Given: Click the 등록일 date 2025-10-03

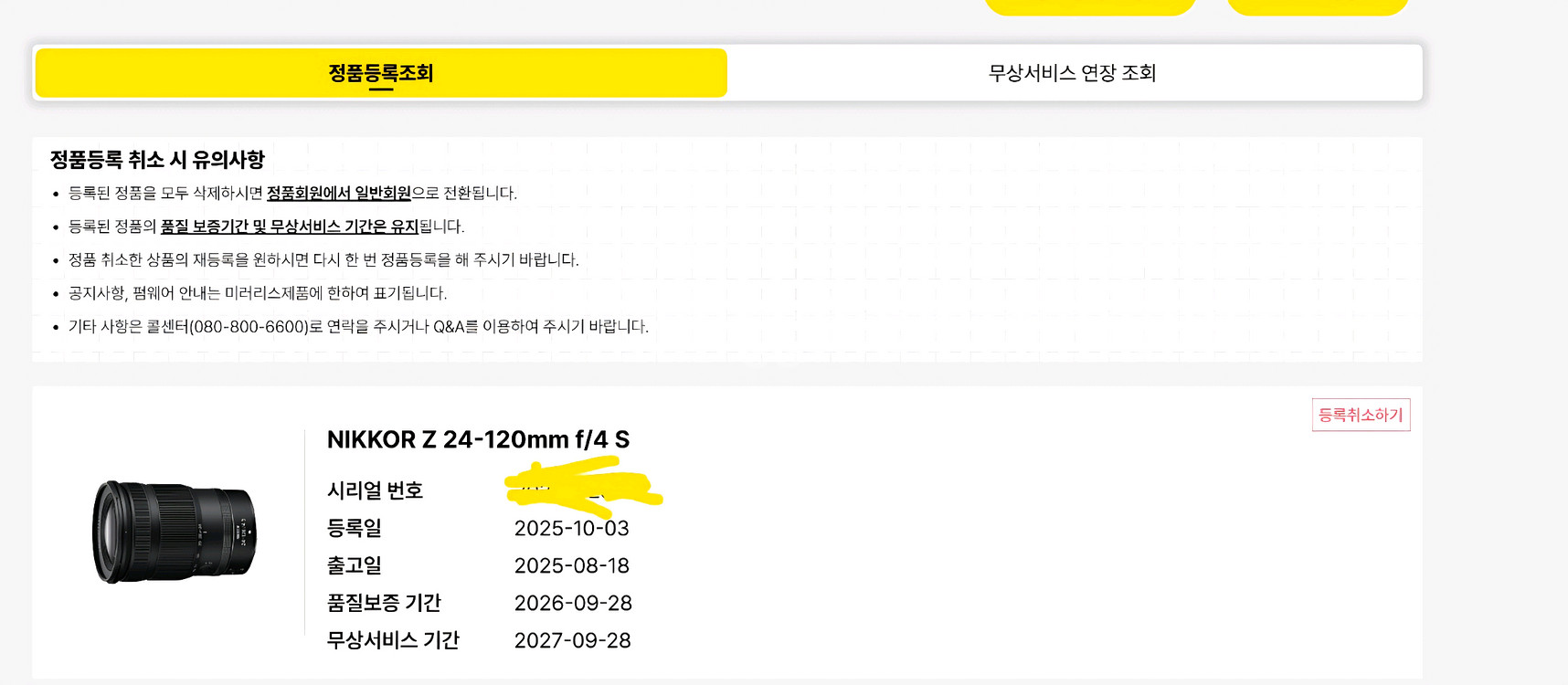Looking at the screenshot, I should [x=571, y=529].
